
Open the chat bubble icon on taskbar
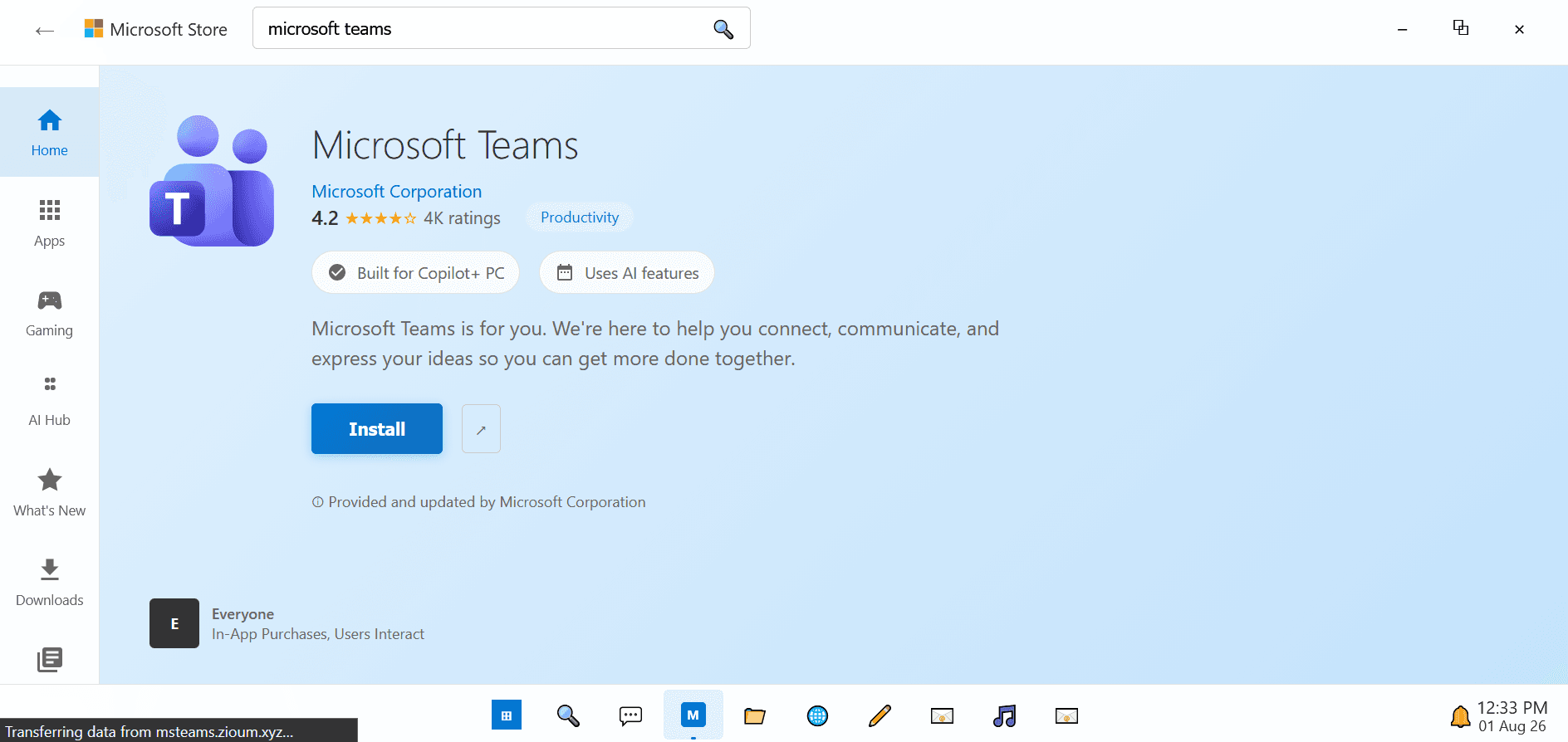point(631,715)
